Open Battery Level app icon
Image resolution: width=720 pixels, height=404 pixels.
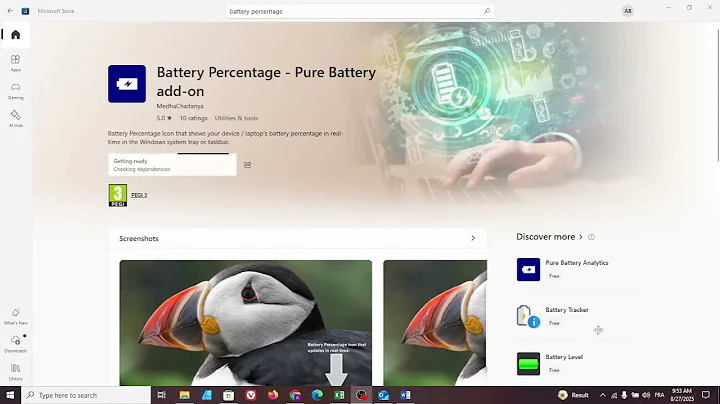tap(528, 364)
